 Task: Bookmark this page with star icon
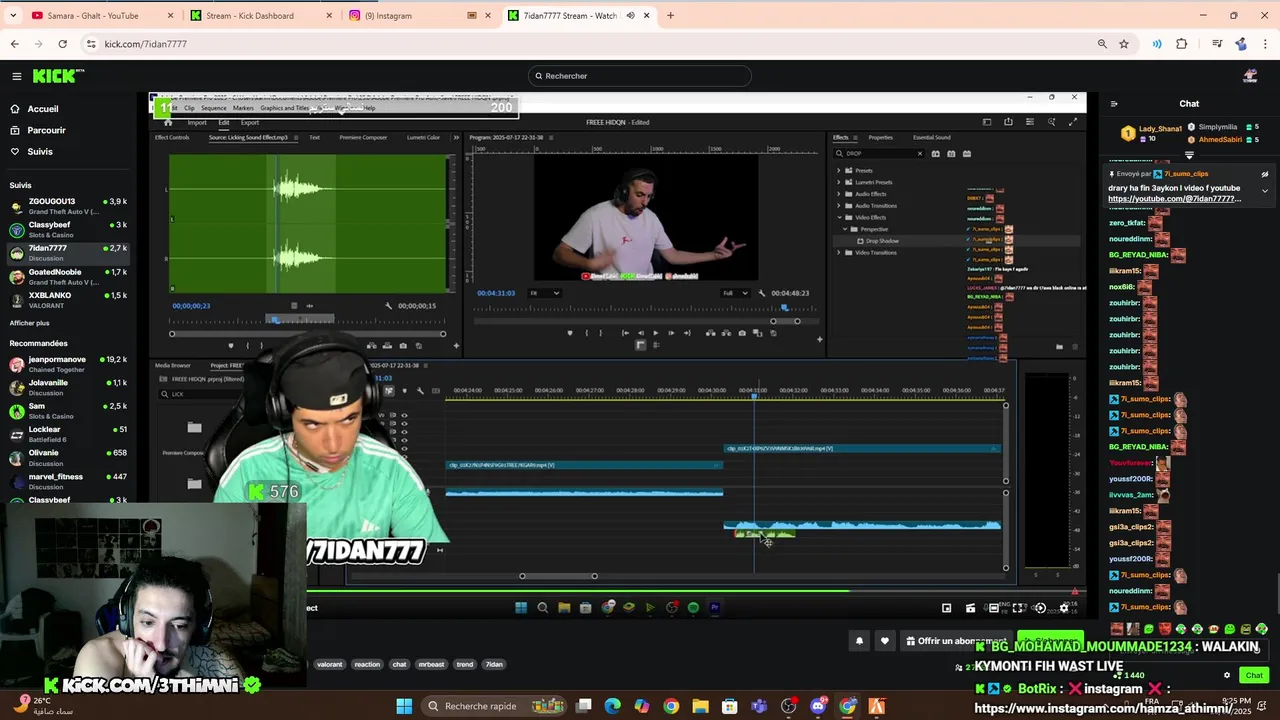point(1124,44)
